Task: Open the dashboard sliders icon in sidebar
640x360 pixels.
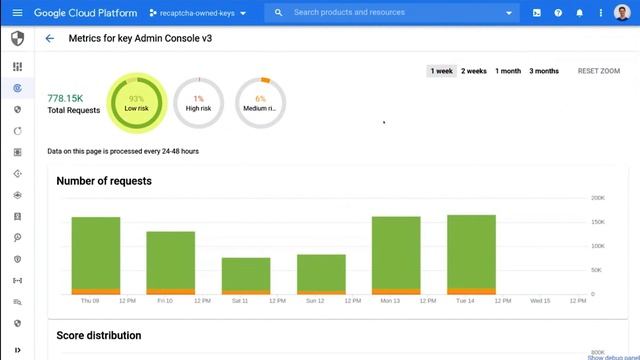Action: click(17, 67)
